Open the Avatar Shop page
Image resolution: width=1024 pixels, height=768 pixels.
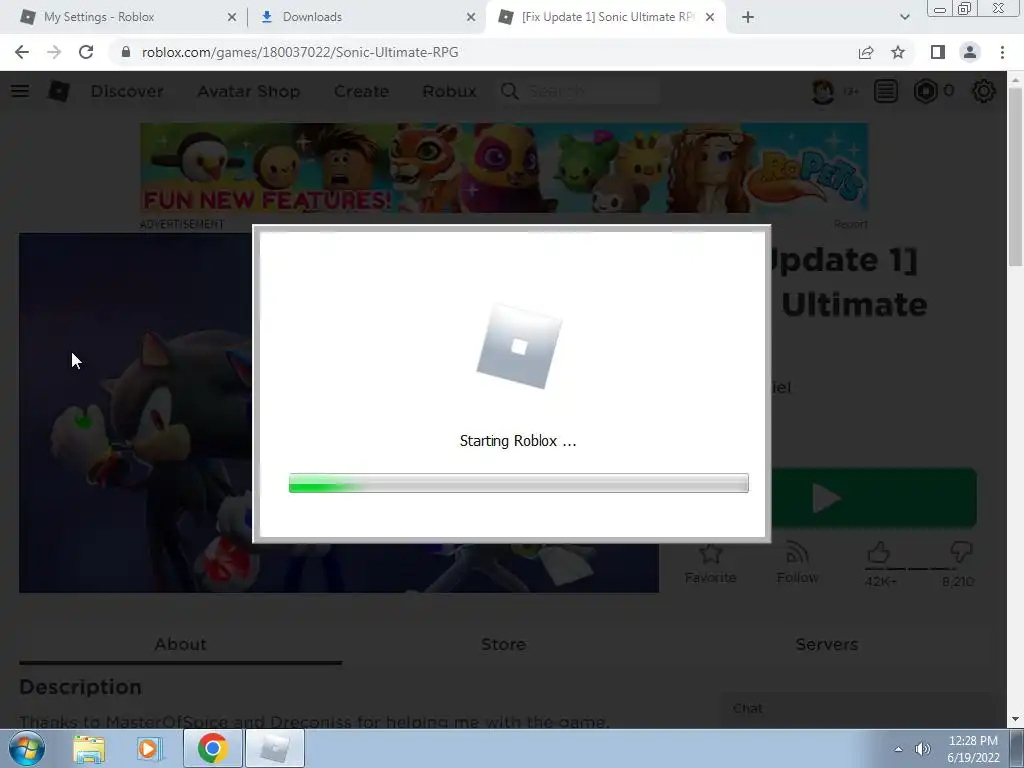(249, 91)
